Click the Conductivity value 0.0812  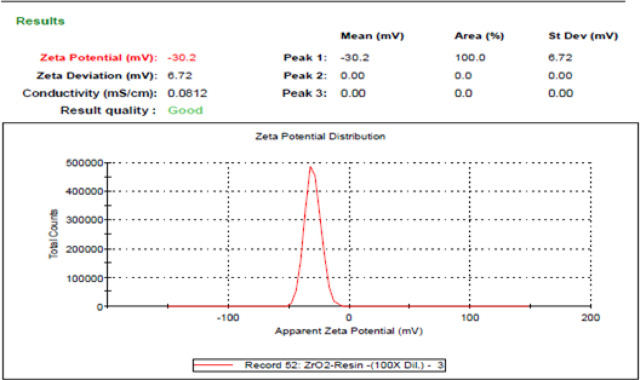click(187, 93)
